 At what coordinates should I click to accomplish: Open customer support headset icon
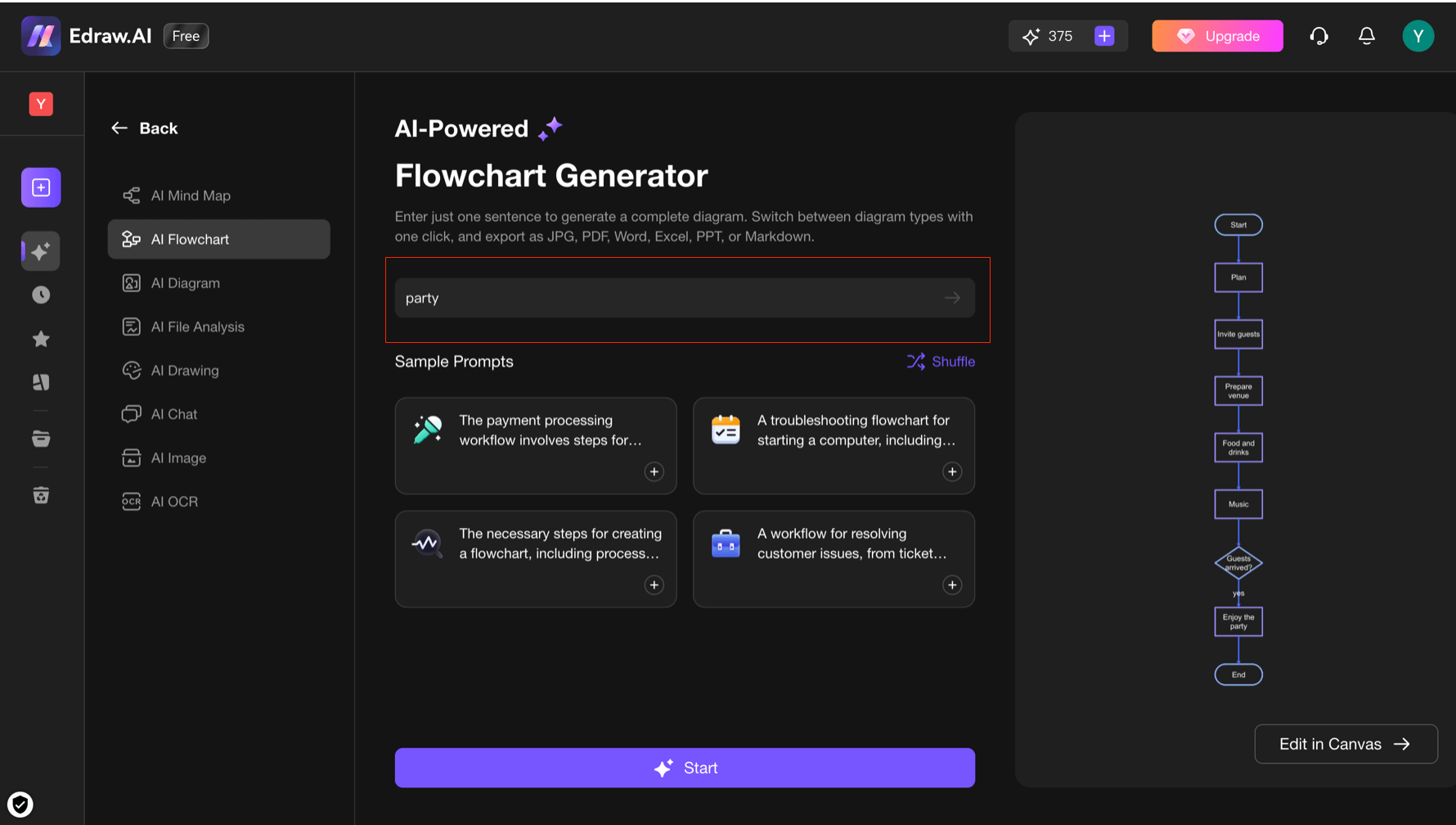[1319, 36]
